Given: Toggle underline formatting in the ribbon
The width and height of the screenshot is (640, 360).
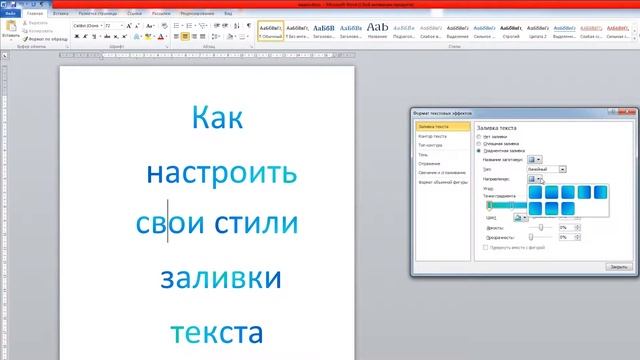Looking at the screenshot, I should [x=94, y=37].
